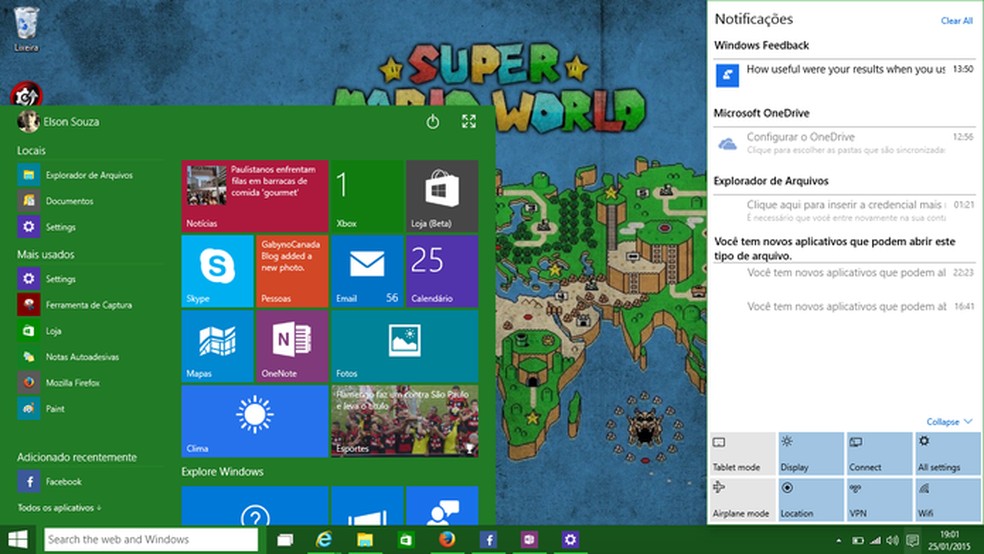Launch Firefox from the taskbar
984x554 pixels.
tap(447, 540)
